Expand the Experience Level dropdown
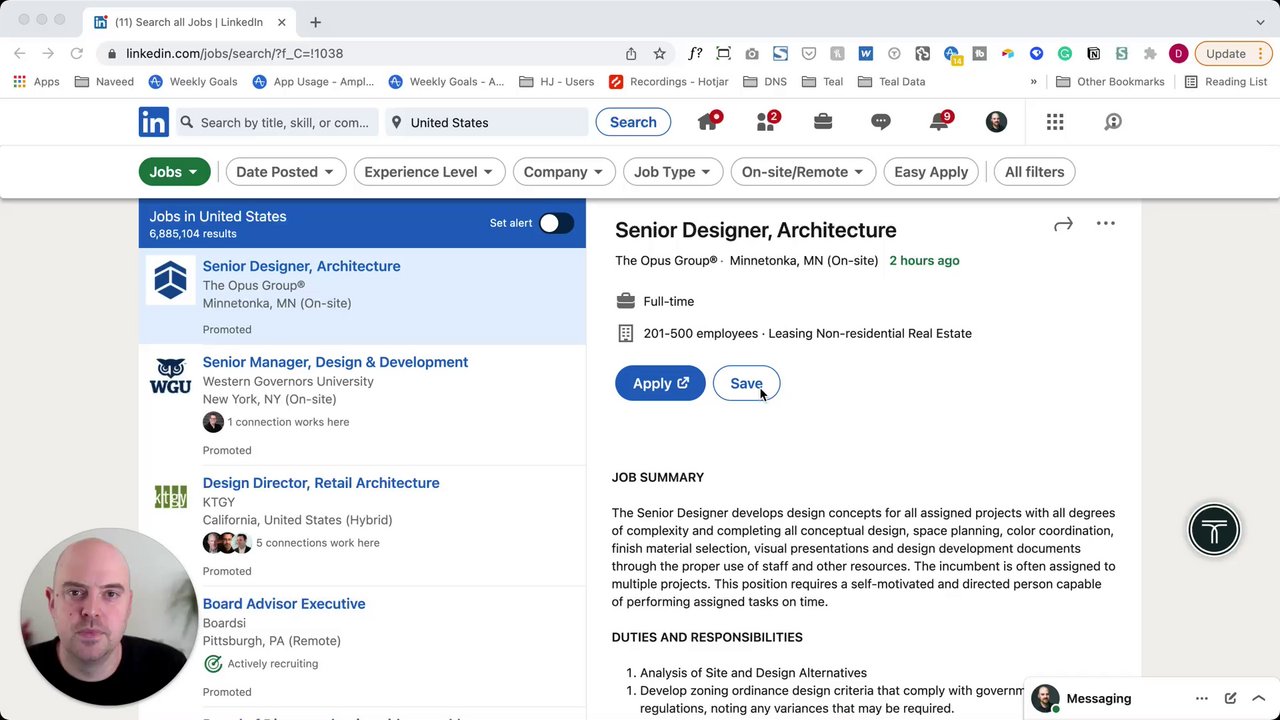This screenshot has width=1280, height=720. tap(428, 172)
